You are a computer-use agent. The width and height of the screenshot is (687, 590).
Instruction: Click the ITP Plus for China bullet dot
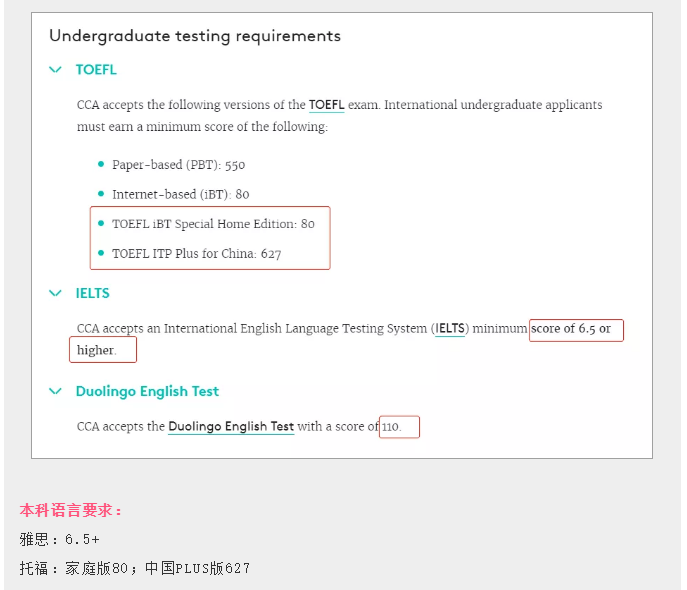tap(101, 253)
